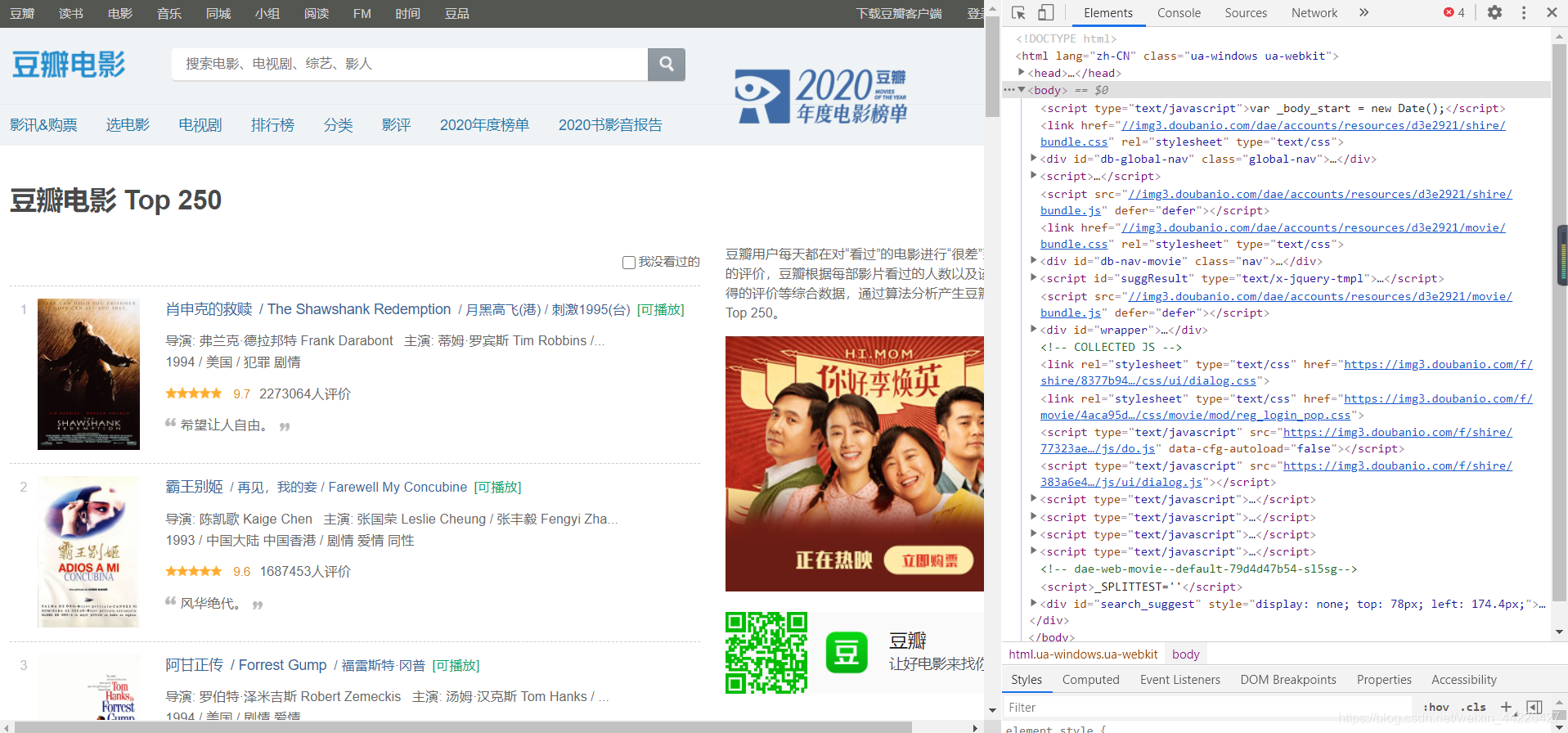
Task: Click the Shawshank Redemption poster thumbnail
Action: (88, 374)
